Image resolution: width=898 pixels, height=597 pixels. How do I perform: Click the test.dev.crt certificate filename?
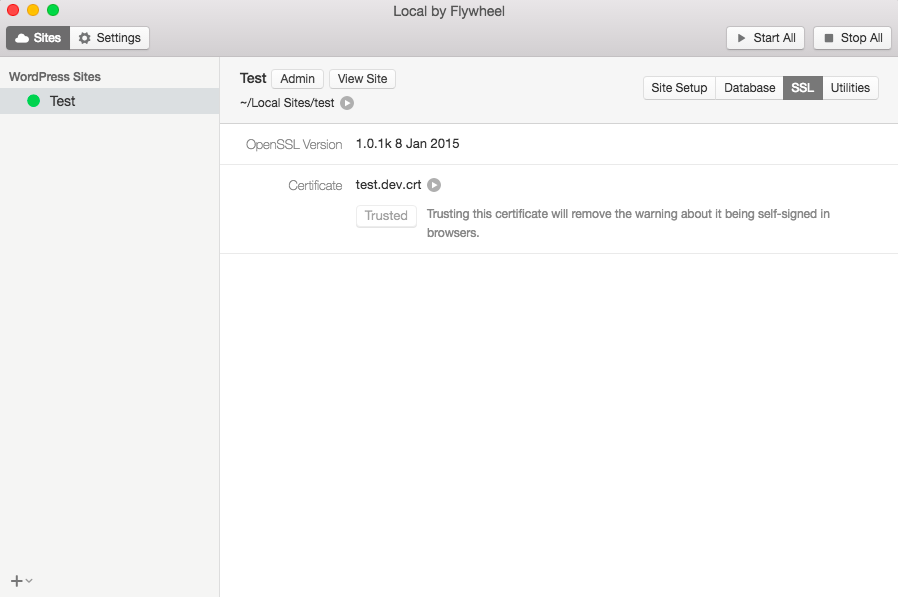pyautogui.click(x=388, y=184)
